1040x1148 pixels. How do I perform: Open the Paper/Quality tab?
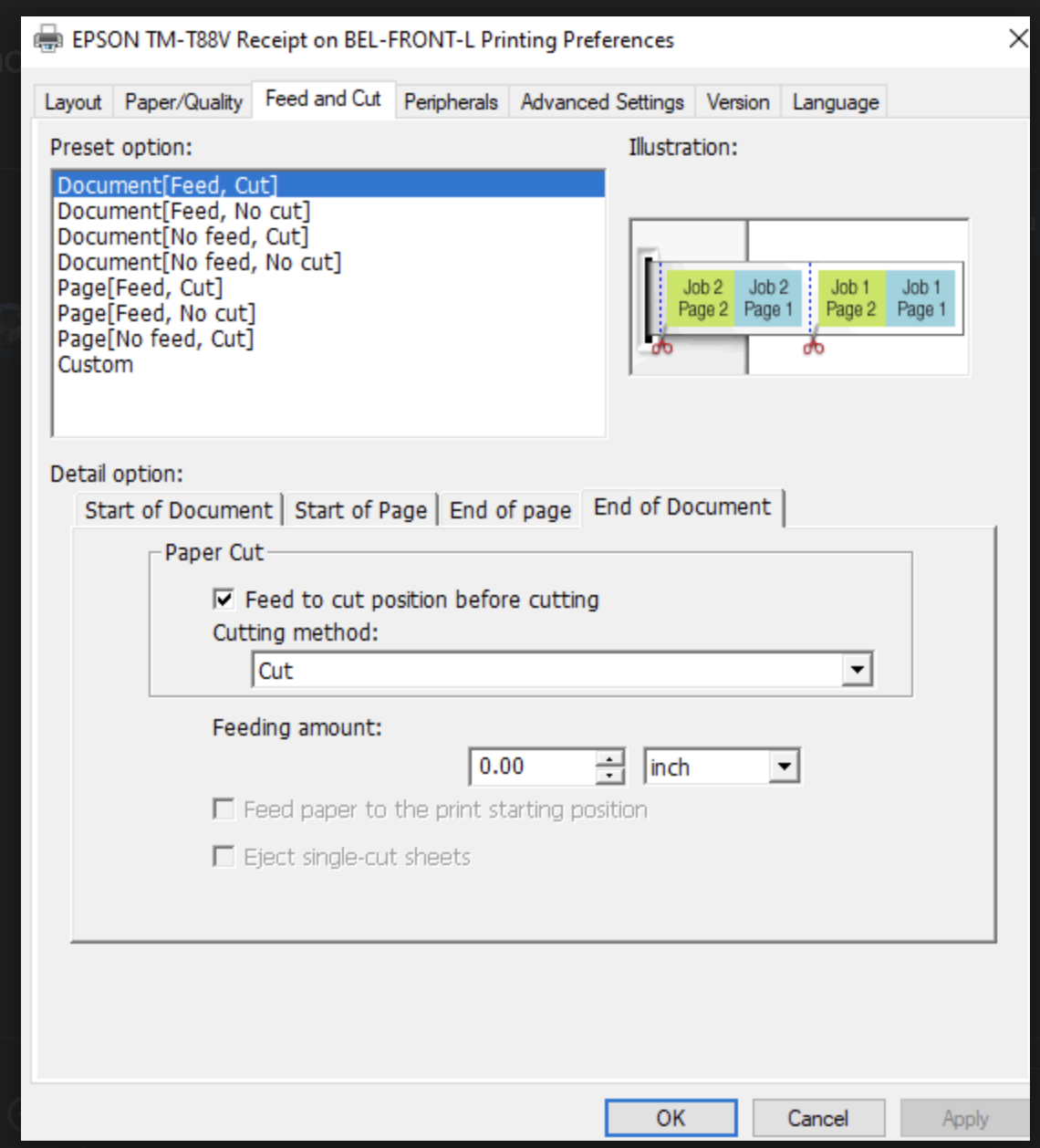click(183, 101)
